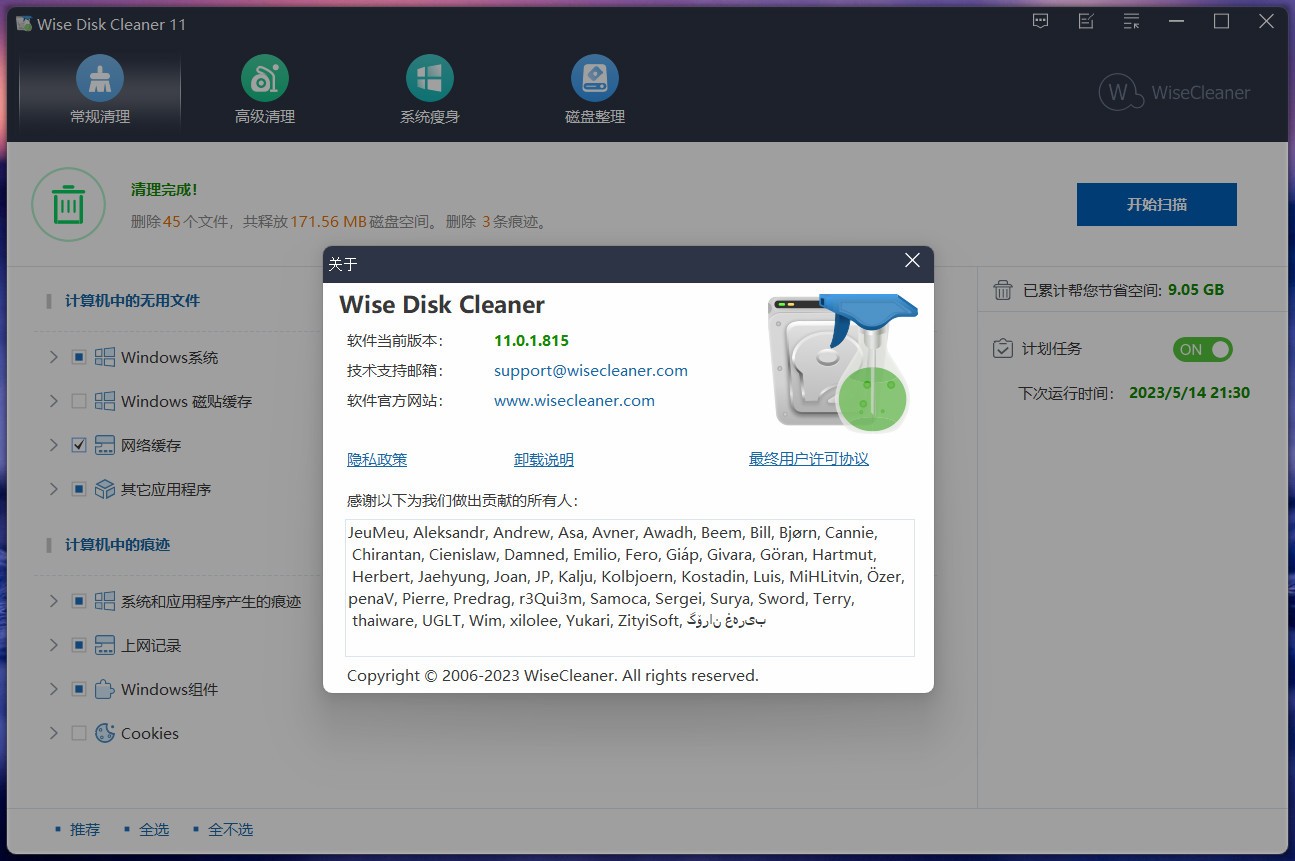Screen dimensions: 1295x861
Task: Open the 最终用户许可协议 link
Action: click(809, 459)
